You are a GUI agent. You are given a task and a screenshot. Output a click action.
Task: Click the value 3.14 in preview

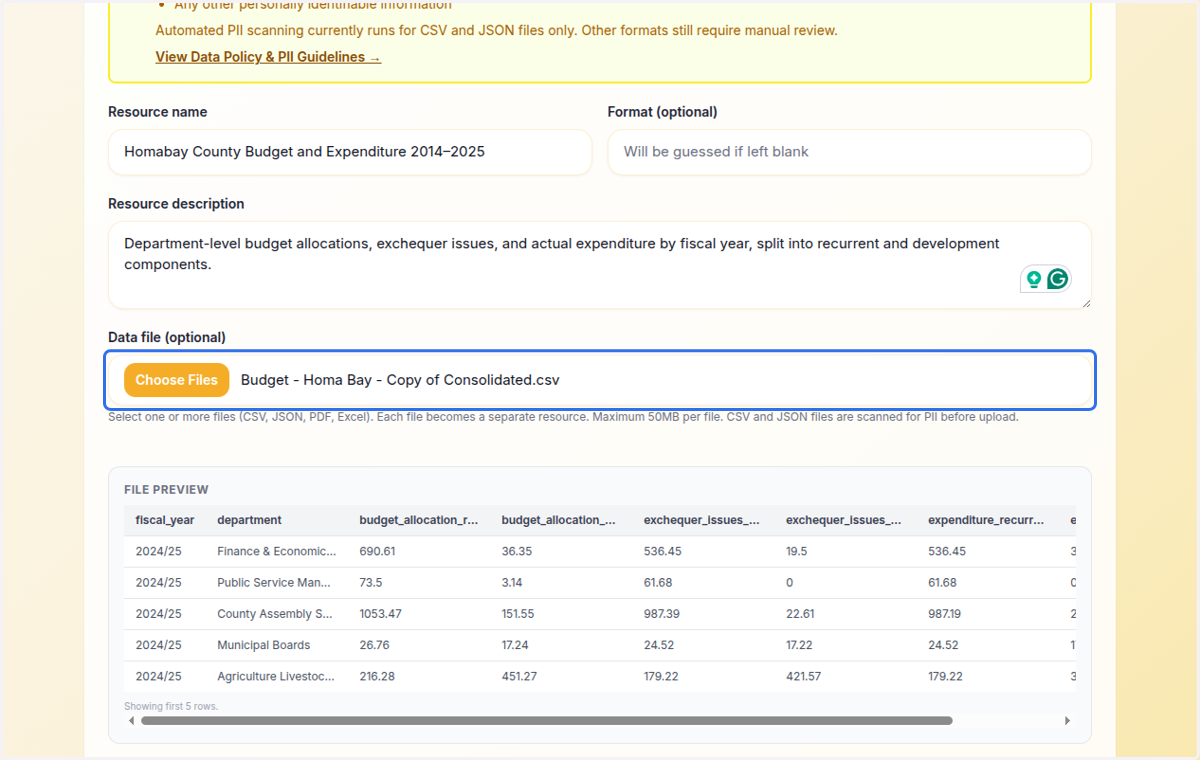(511, 582)
